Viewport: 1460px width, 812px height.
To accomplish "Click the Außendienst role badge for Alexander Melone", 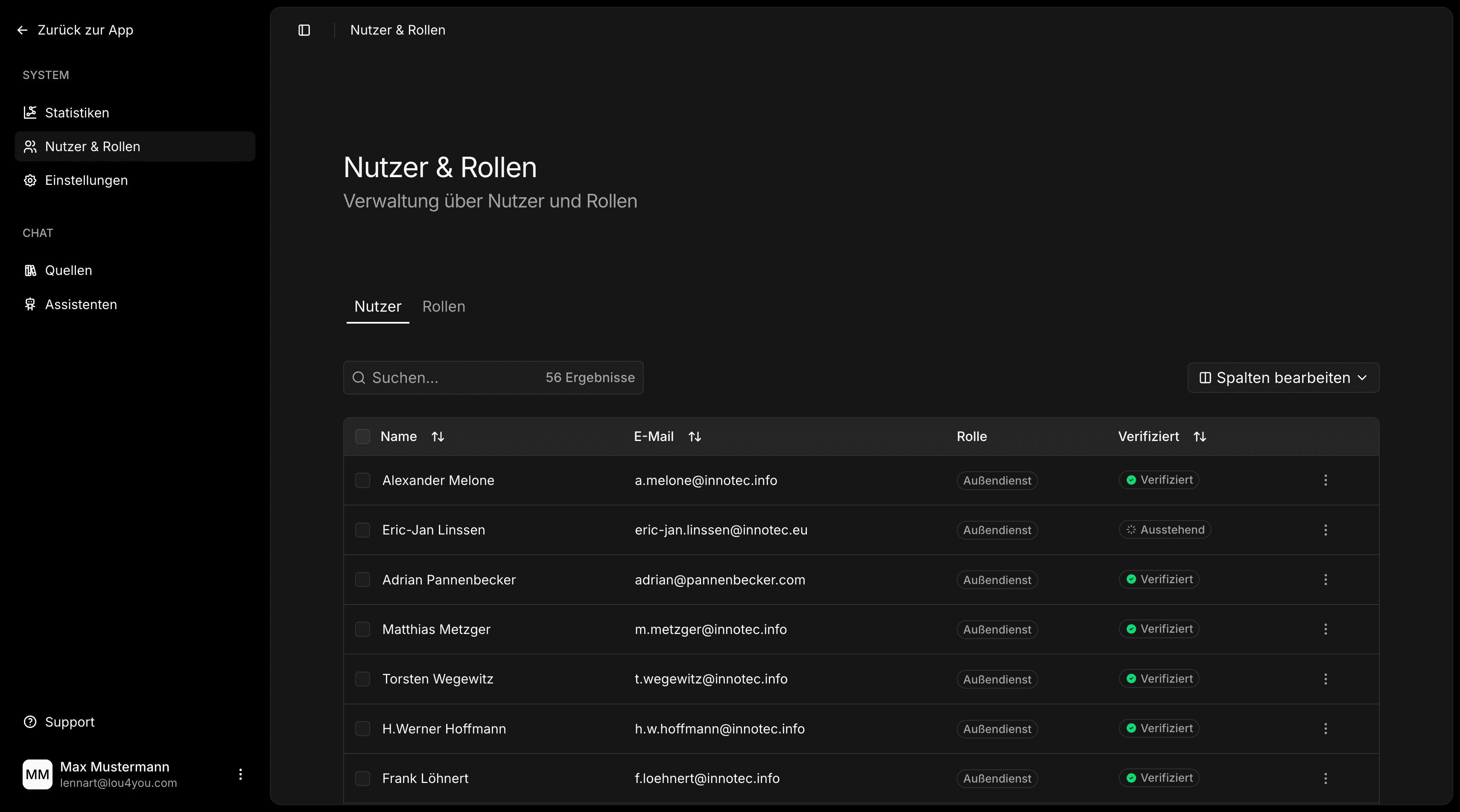I will tap(998, 481).
